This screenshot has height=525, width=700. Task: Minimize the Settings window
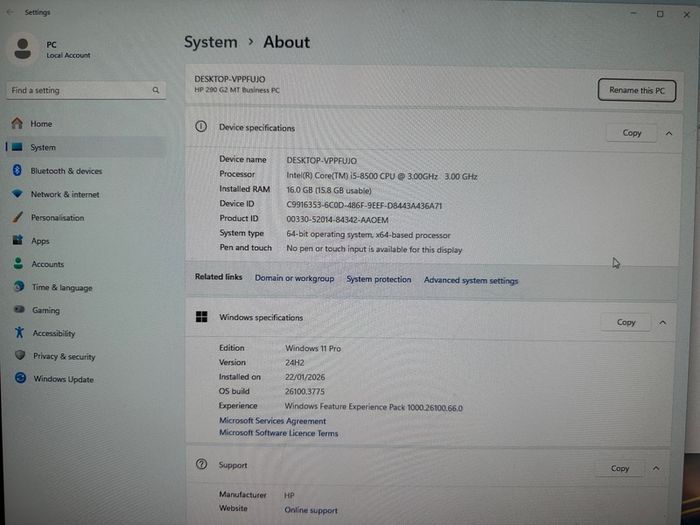coord(633,13)
